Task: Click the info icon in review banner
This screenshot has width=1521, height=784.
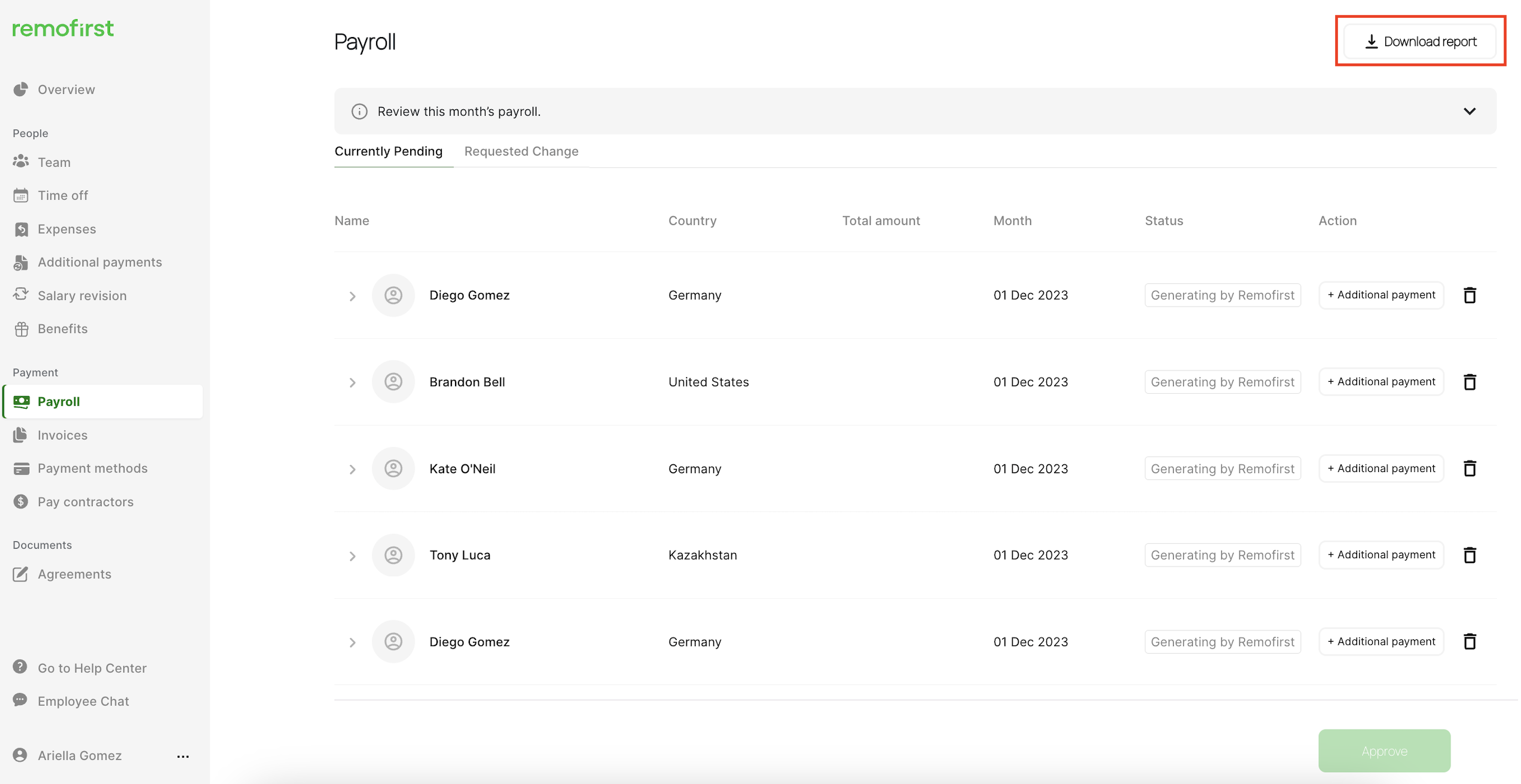Action: point(359,112)
